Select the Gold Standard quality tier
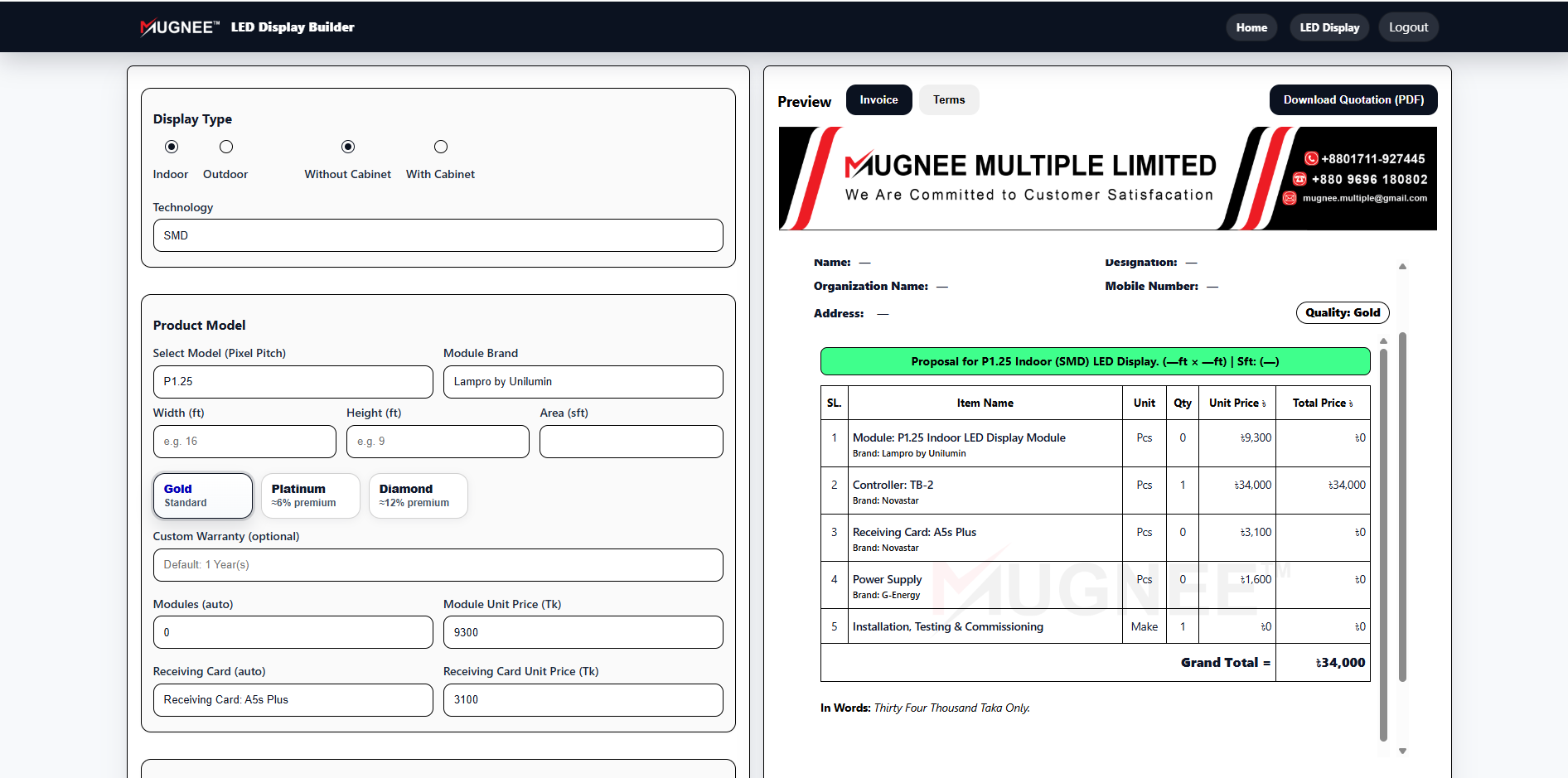 point(203,495)
